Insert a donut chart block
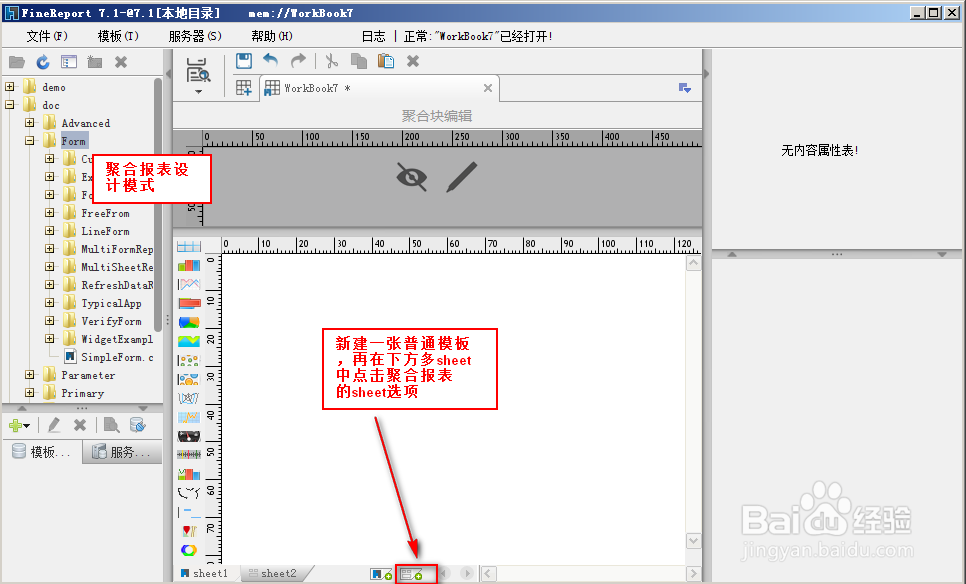 [189, 550]
